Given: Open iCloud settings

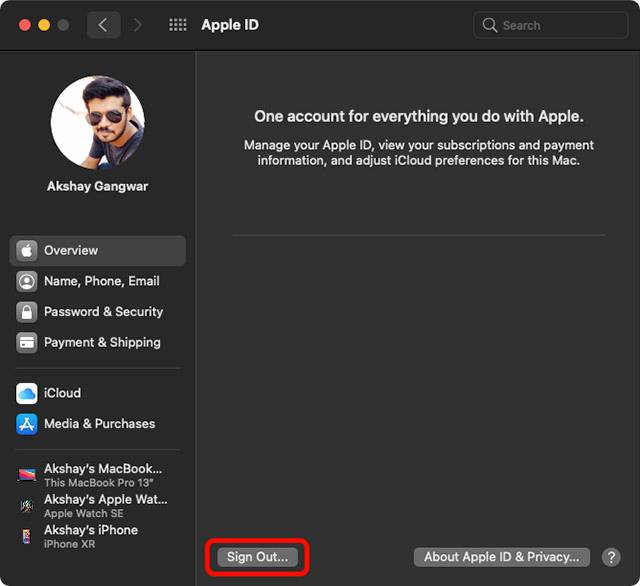Looking at the screenshot, I should point(98,393).
